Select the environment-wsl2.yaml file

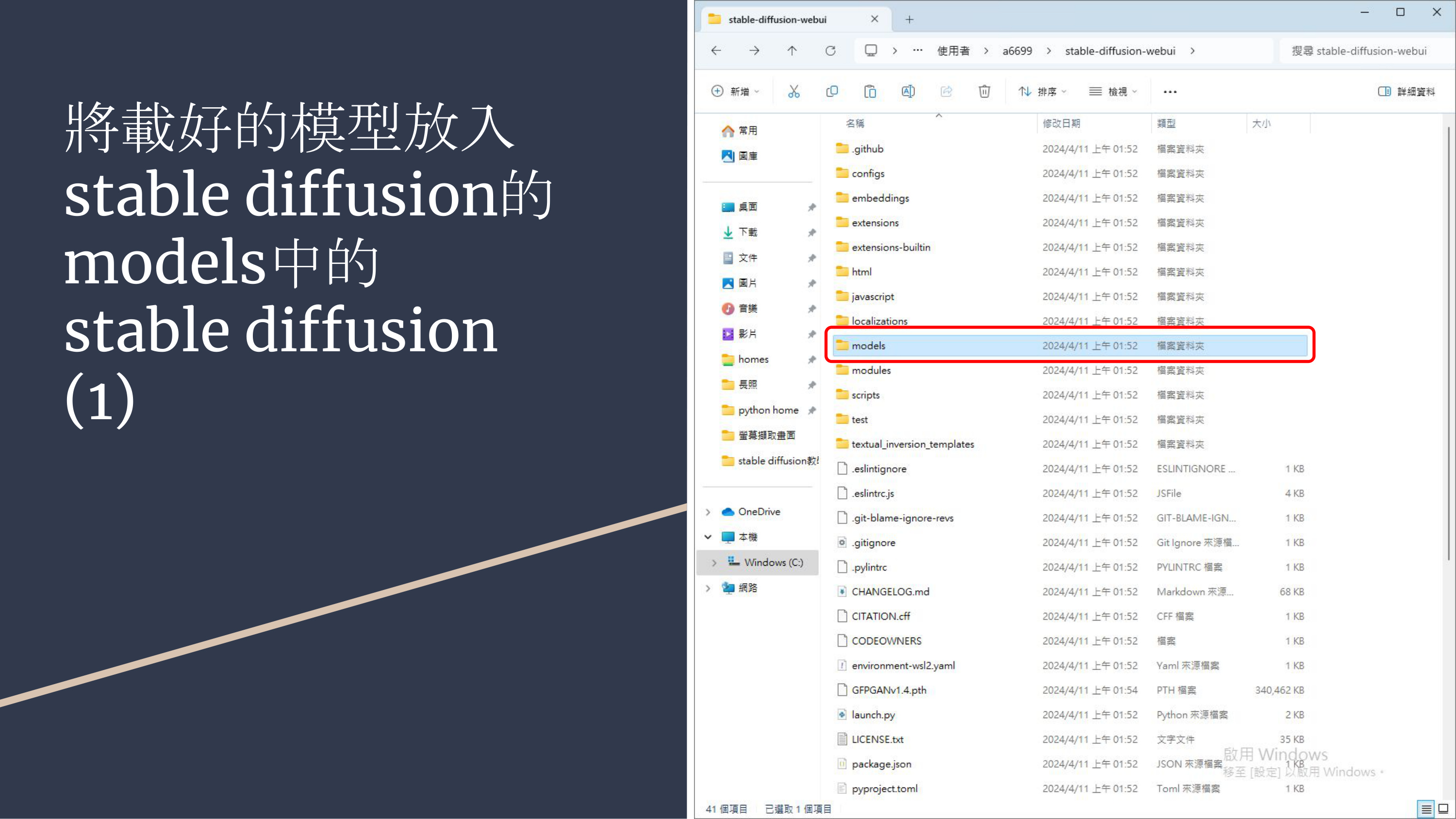point(1070,665)
